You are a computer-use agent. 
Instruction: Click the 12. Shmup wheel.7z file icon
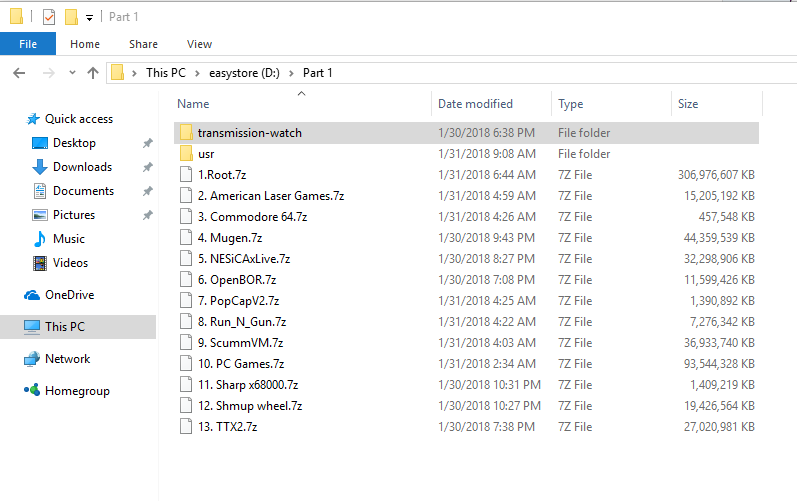click(186, 405)
